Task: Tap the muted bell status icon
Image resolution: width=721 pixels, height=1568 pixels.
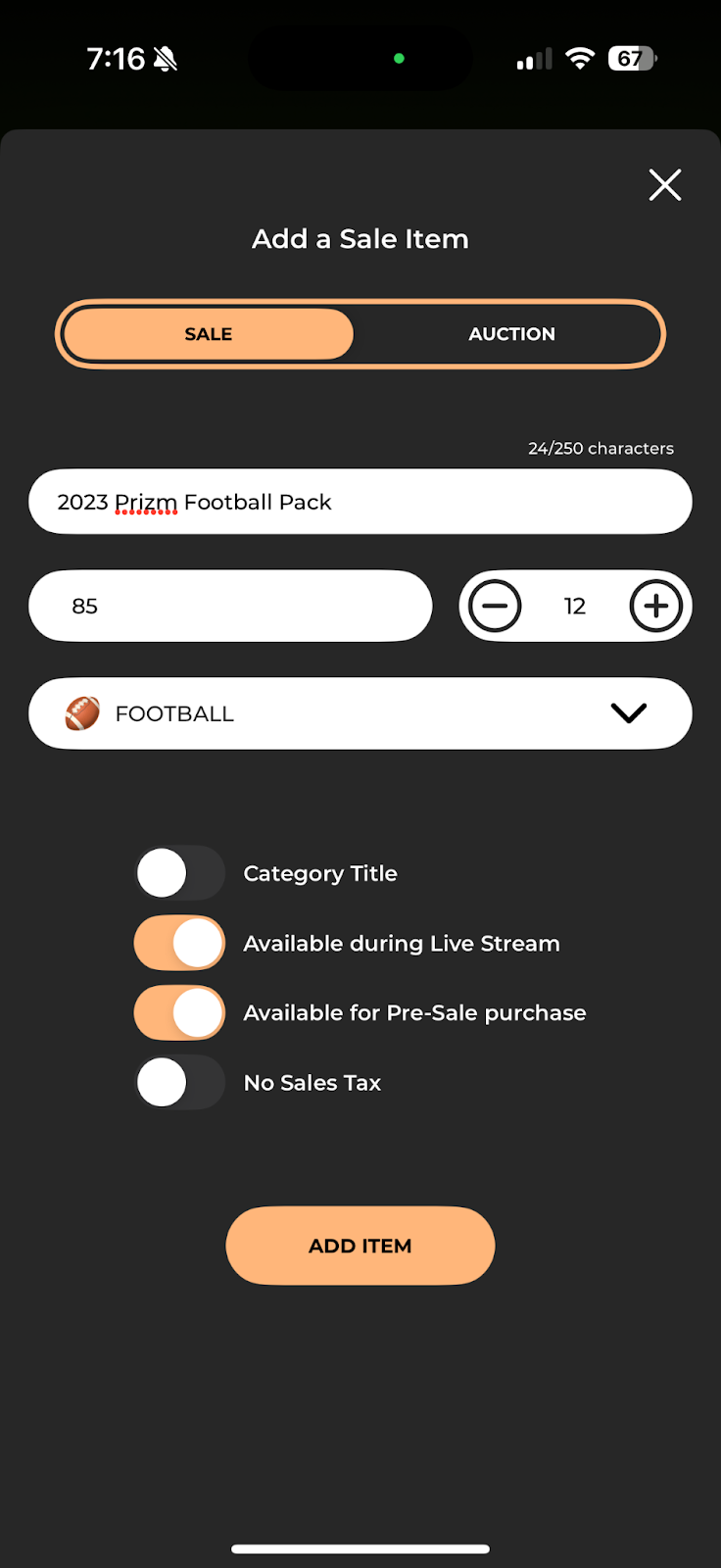Action: click(x=166, y=60)
